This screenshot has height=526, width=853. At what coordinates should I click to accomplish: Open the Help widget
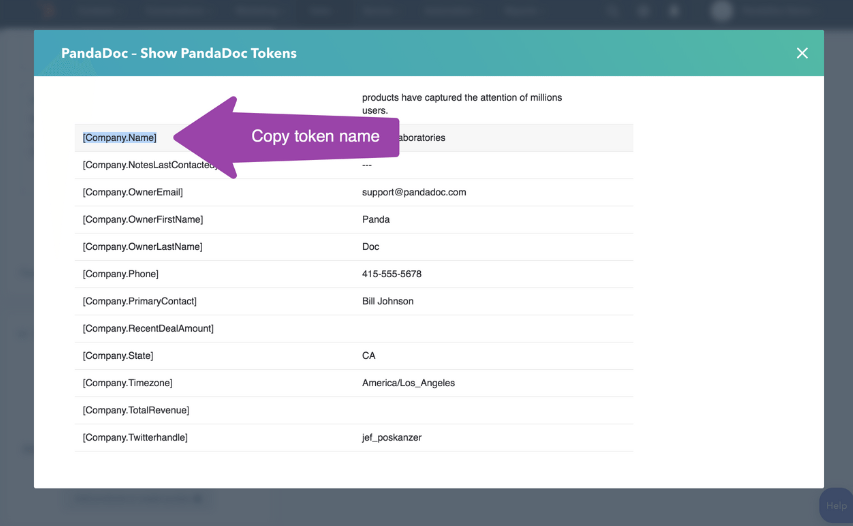[836, 505]
